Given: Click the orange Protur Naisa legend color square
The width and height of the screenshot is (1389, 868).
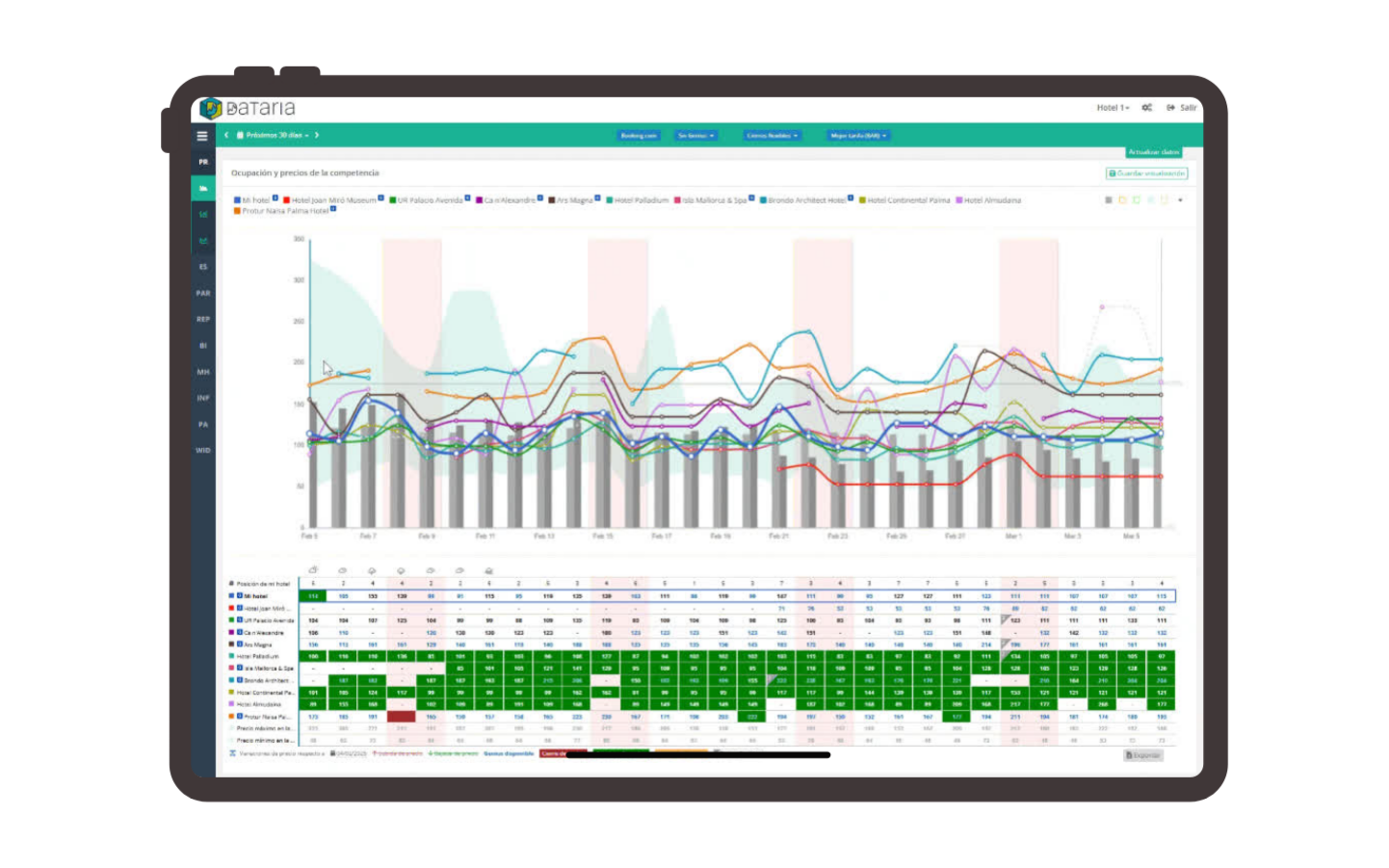Looking at the screenshot, I should (237, 210).
